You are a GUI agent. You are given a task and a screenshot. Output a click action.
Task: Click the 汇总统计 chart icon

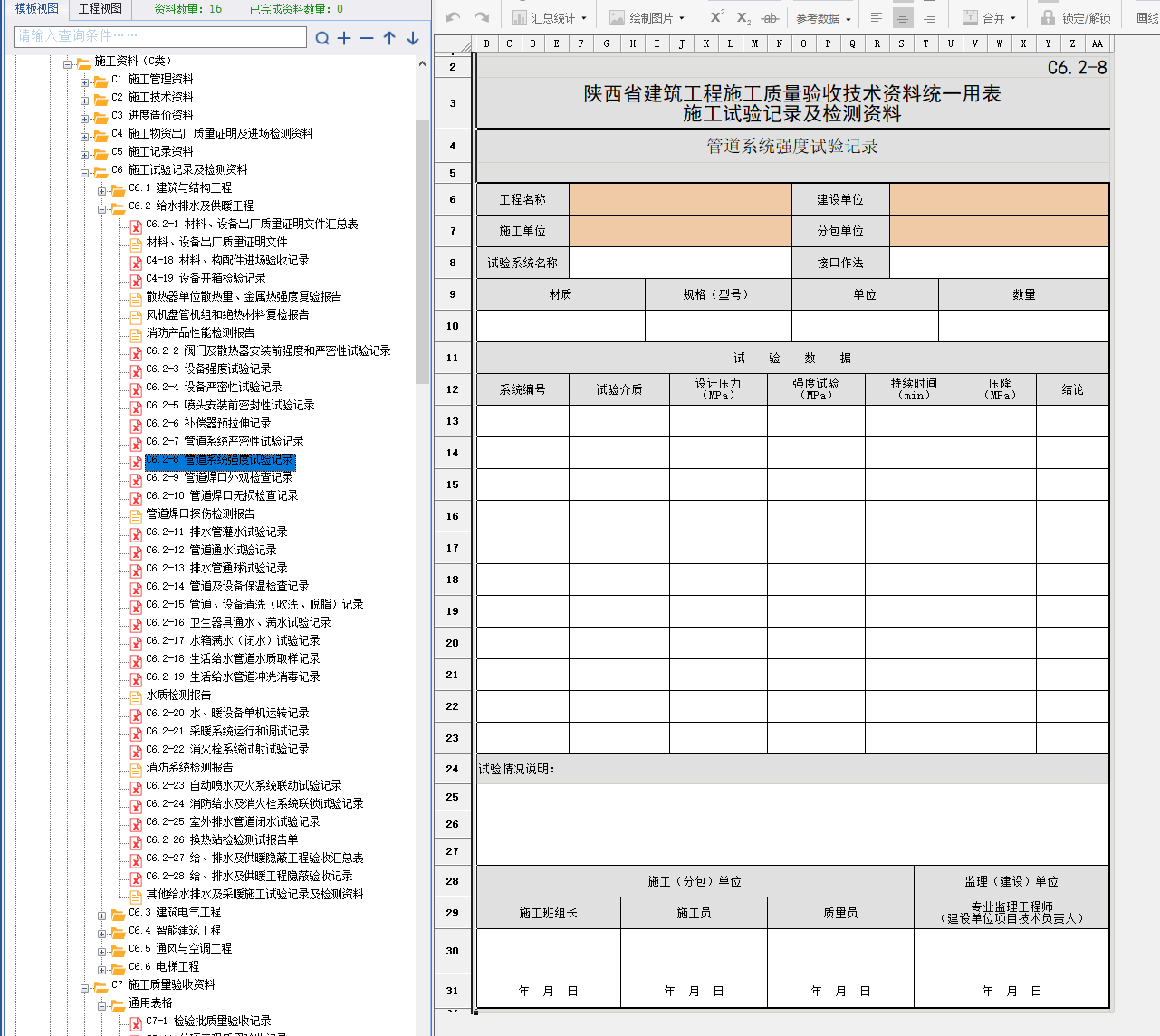(x=520, y=17)
